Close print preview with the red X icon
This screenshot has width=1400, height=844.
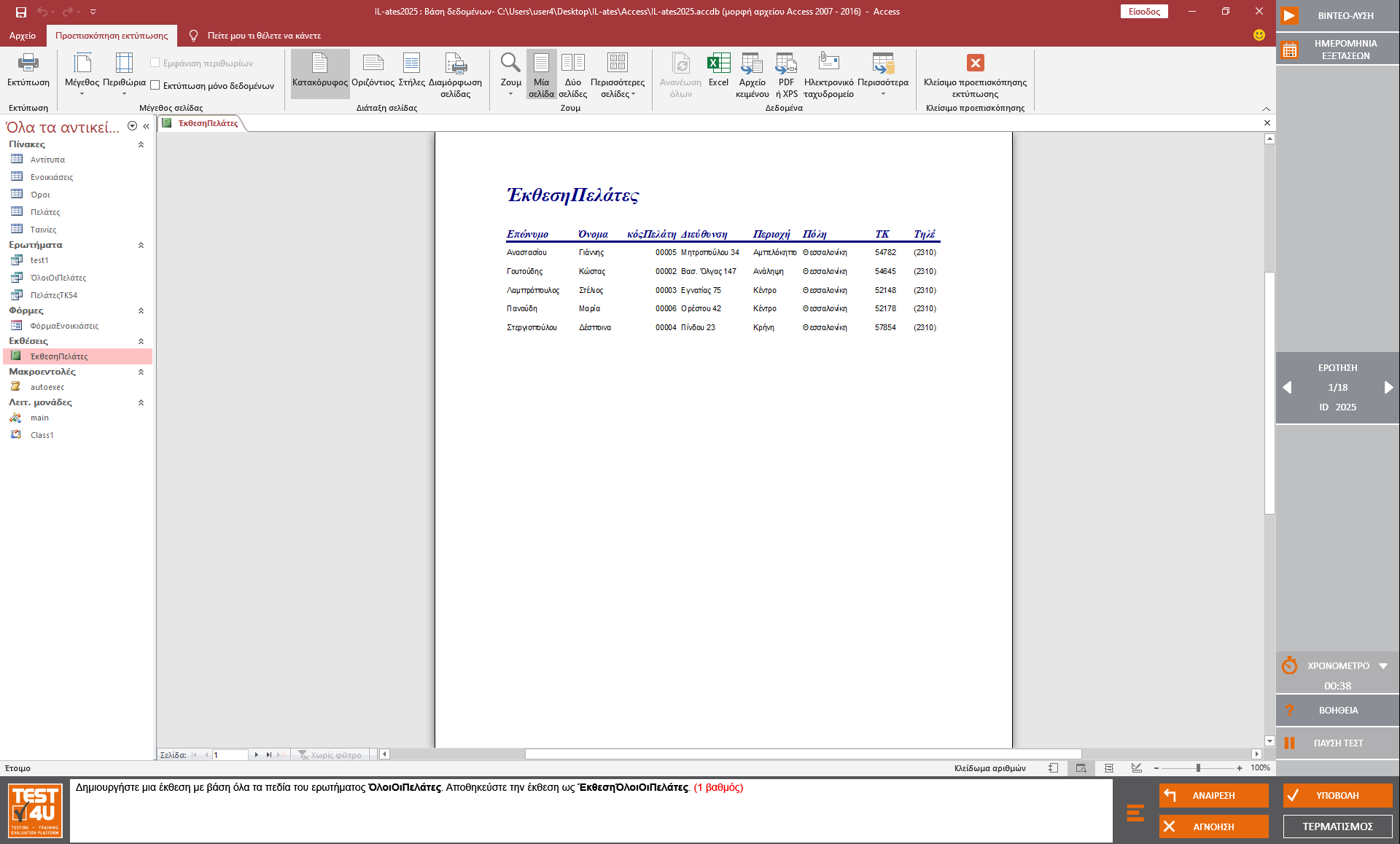click(x=975, y=63)
